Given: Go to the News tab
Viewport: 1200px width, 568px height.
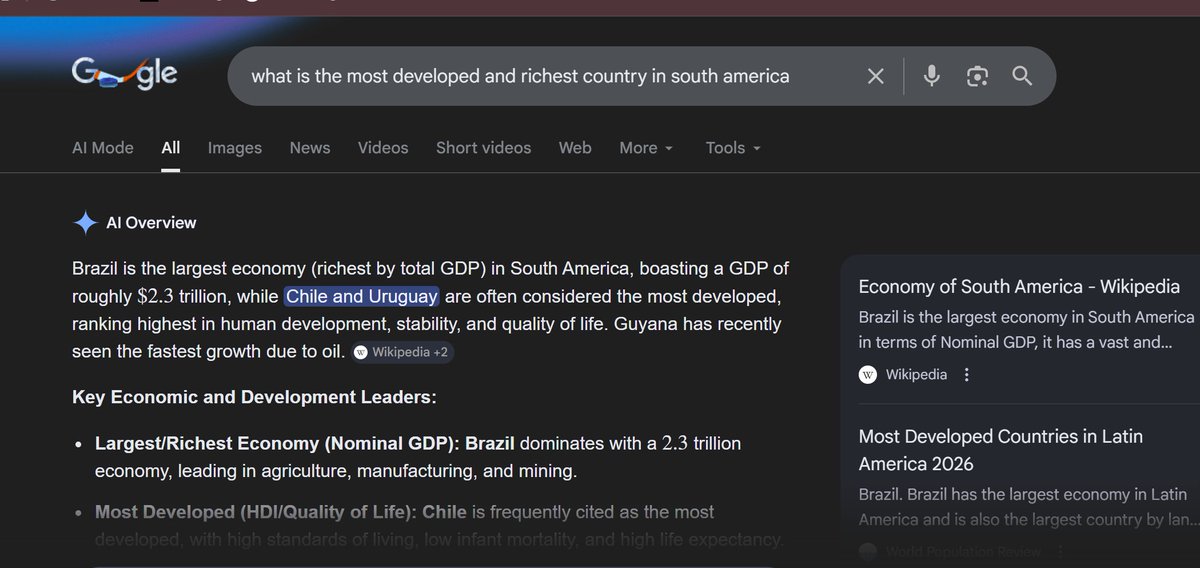Looking at the screenshot, I should coord(310,147).
